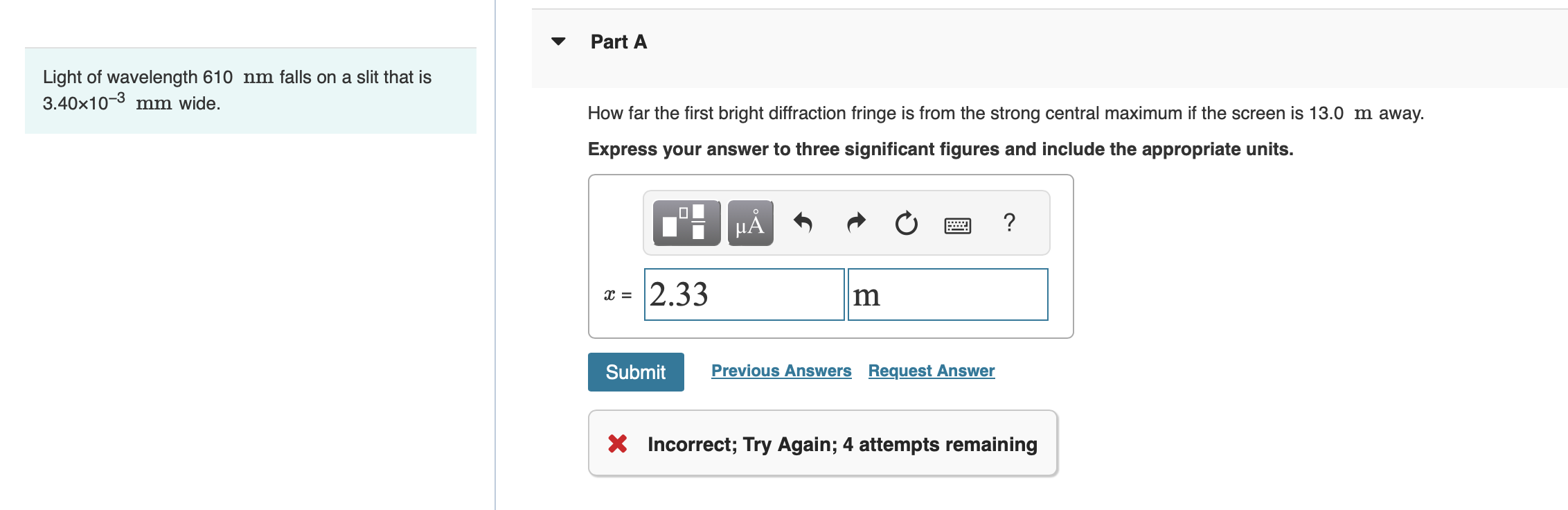This screenshot has height=510, width=1568.
Task: Open the Previous Answers link
Action: (781, 371)
